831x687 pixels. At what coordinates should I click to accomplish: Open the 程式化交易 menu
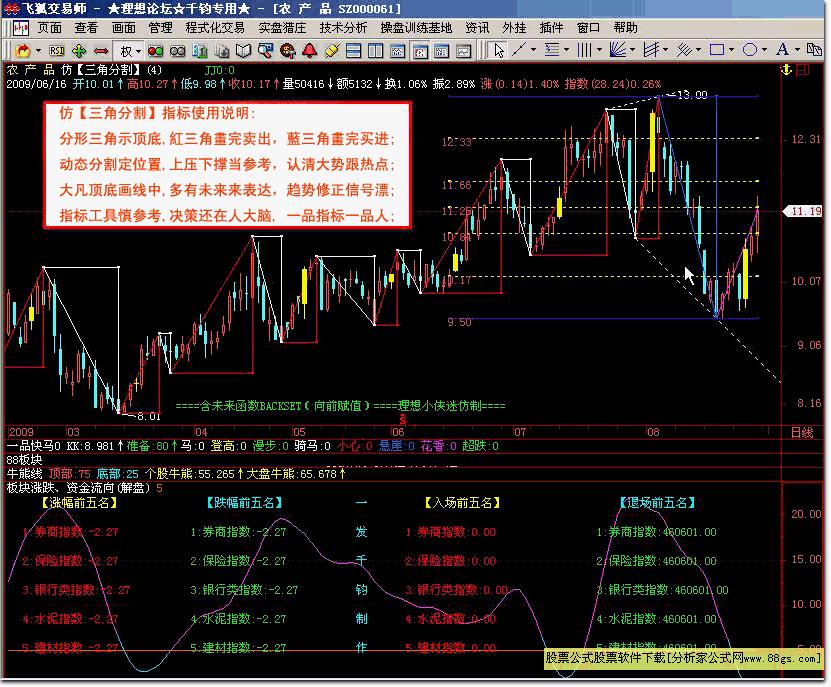pyautogui.click(x=215, y=28)
